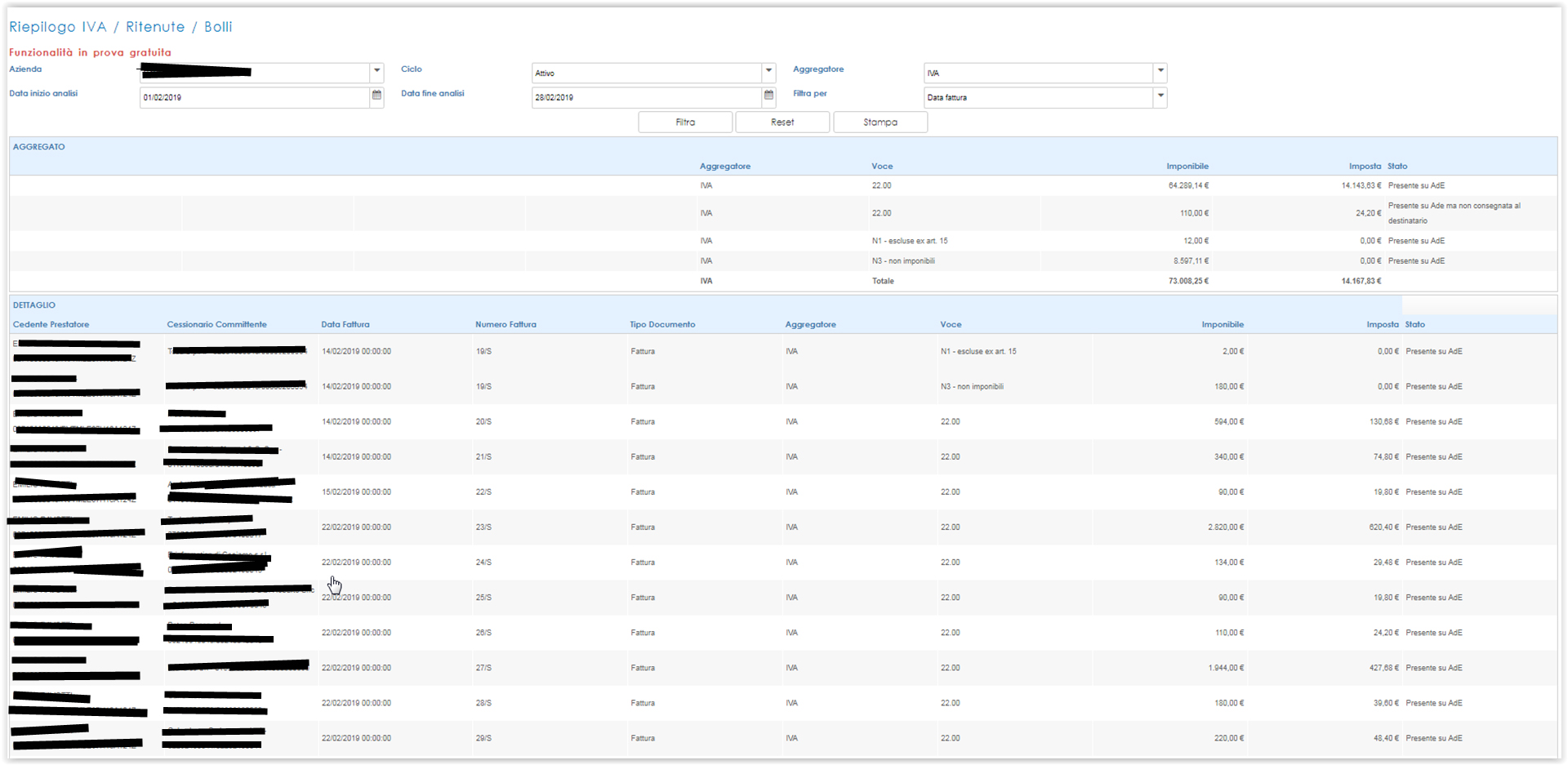Click the Stampa button

point(880,122)
